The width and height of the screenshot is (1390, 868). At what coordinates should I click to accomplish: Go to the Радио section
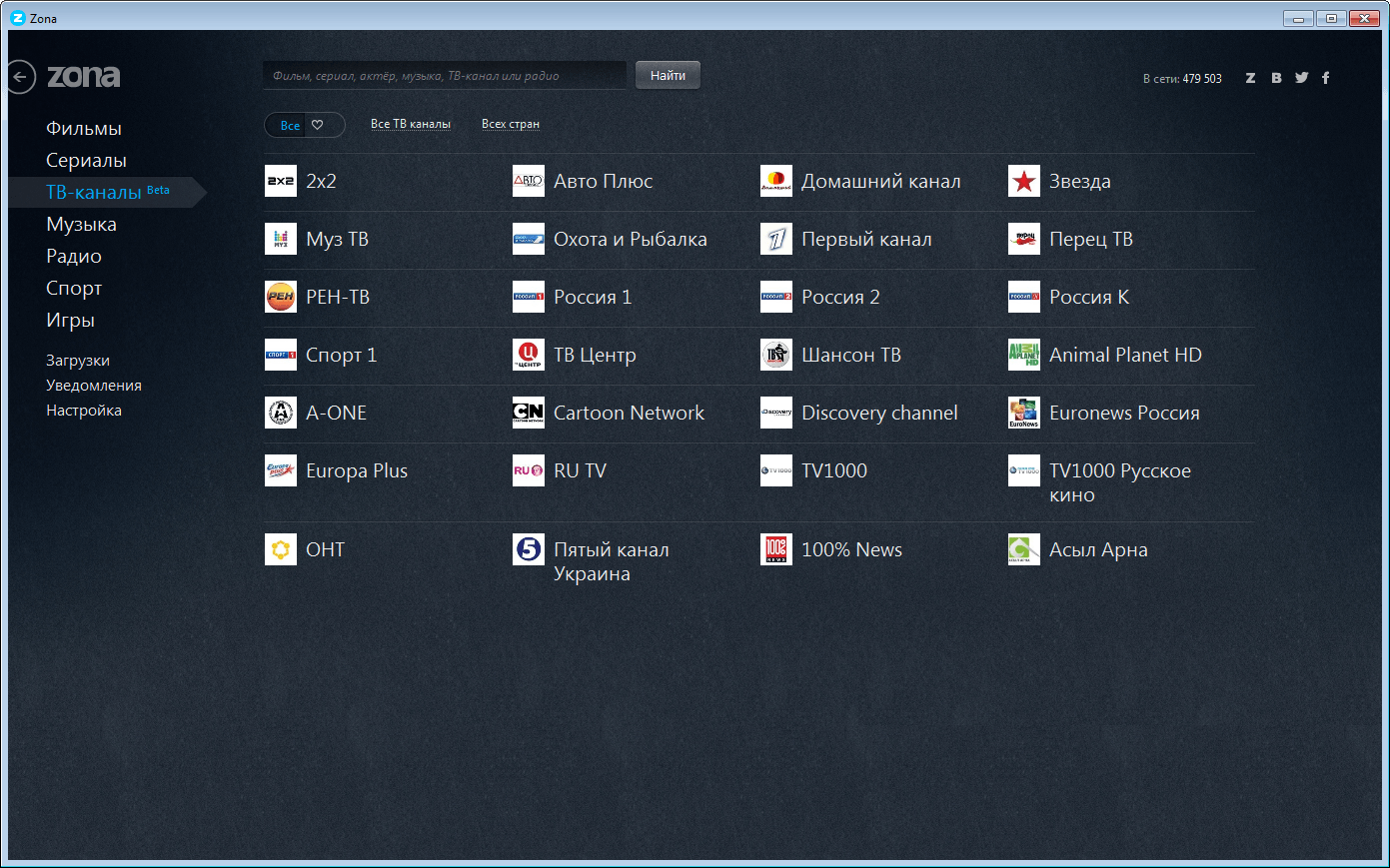pyautogui.click(x=74, y=256)
